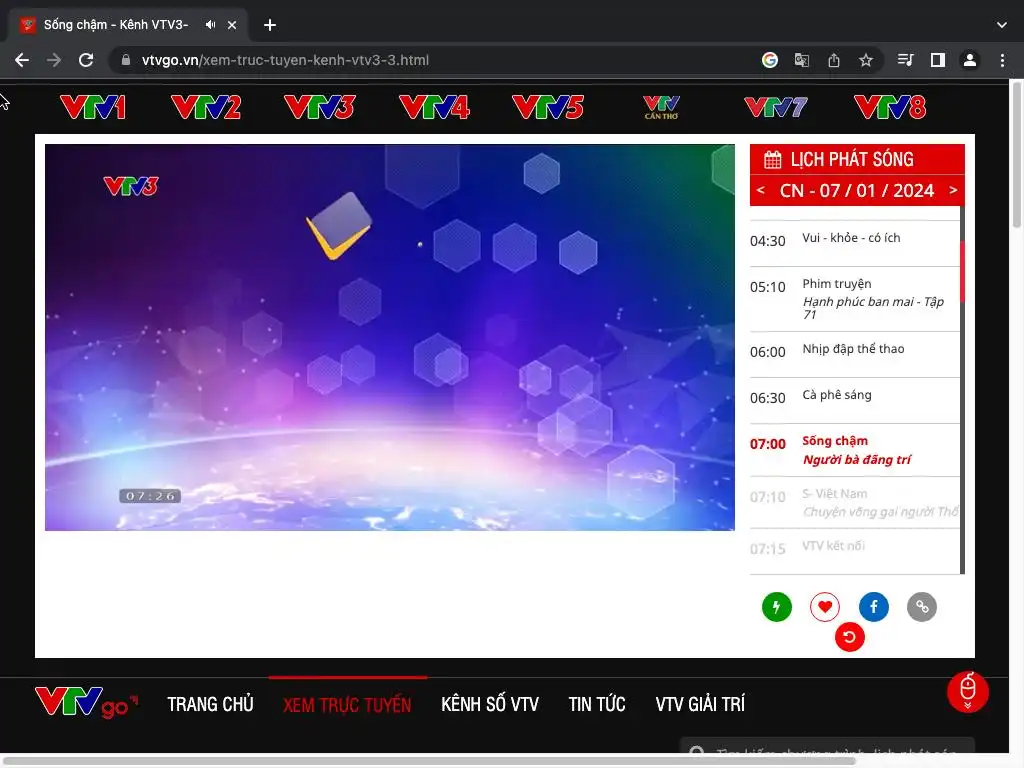Viewport: 1024px width, 768px height.
Task: Open a new browser tab
Action: click(x=270, y=25)
